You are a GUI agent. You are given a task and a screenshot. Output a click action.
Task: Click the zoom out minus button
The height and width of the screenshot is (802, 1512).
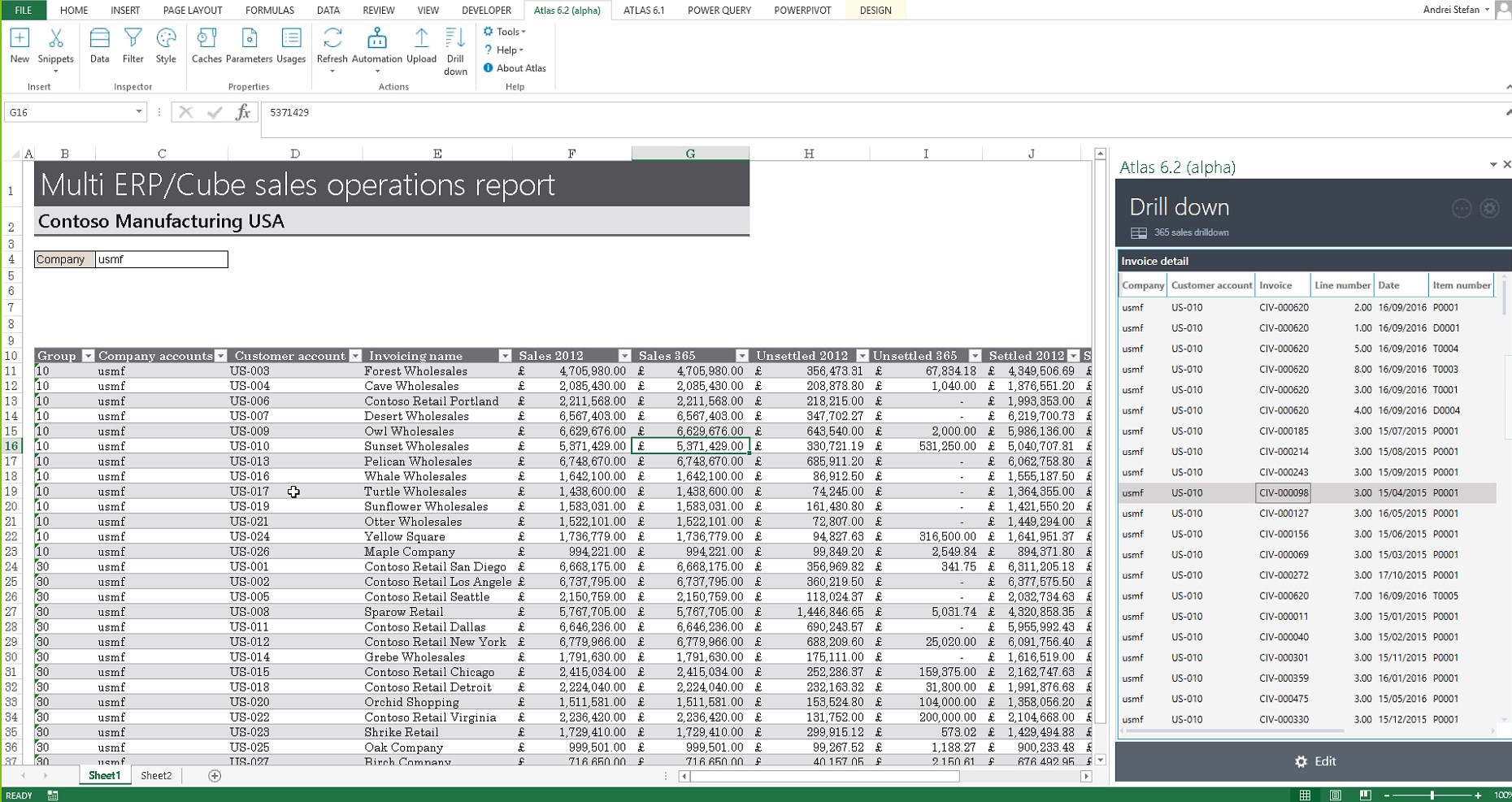point(1387,795)
